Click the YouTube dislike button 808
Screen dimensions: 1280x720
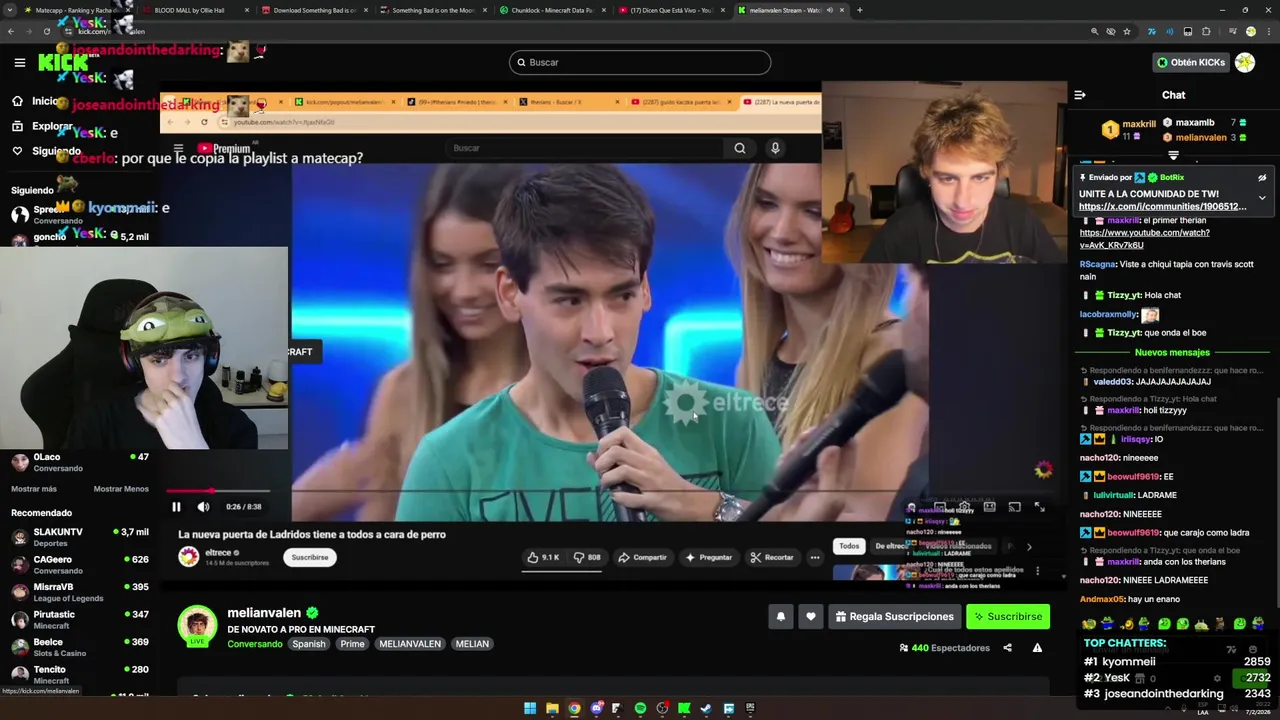click(x=587, y=557)
